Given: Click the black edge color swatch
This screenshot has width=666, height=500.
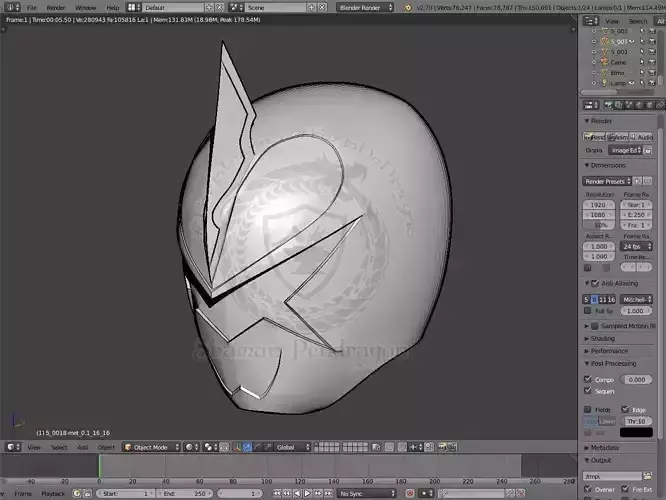Looking at the screenshot, I should [x=636, y=432].
